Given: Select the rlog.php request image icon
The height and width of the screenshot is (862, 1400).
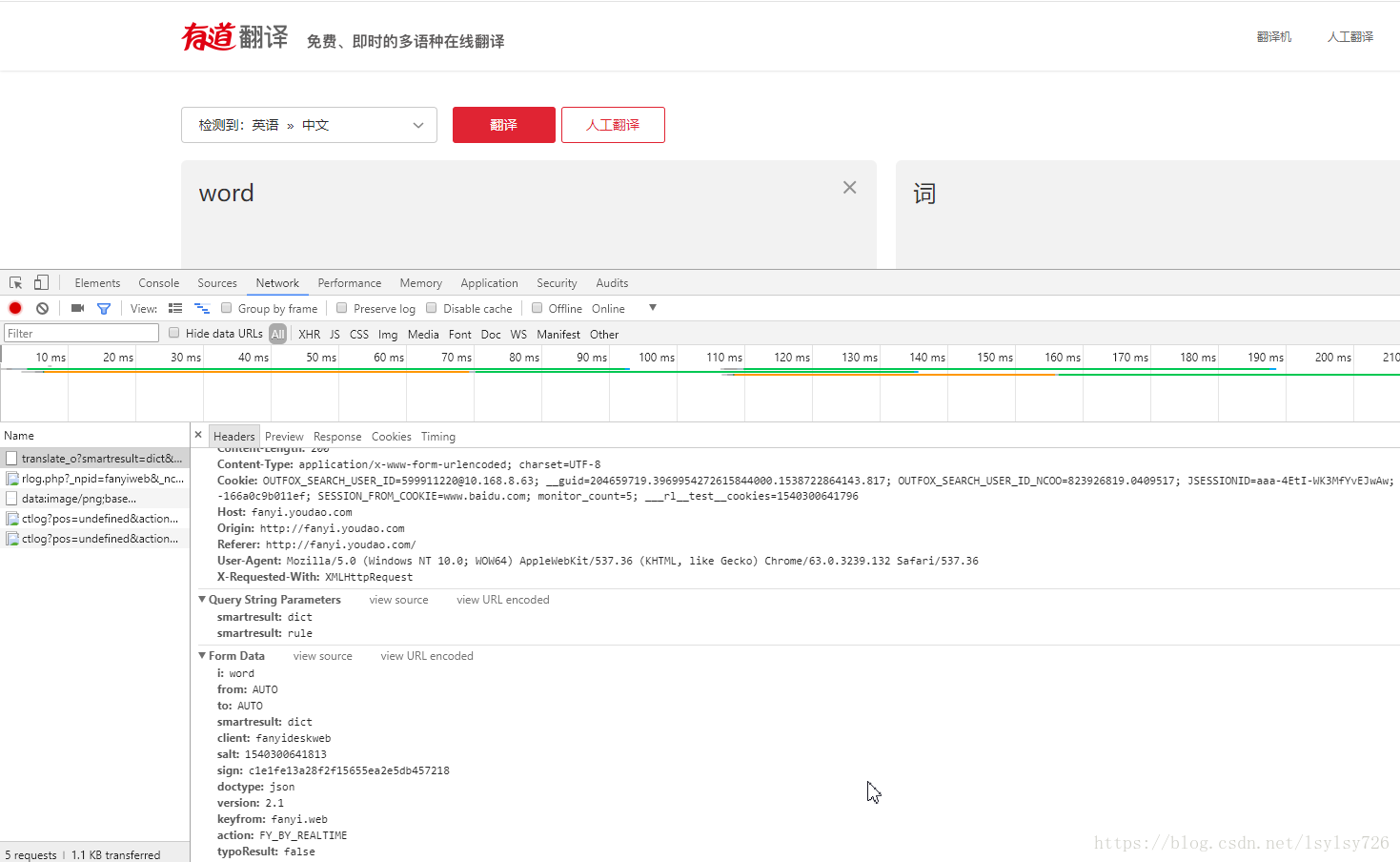Looking at the screenshot, I should [x=12, y=479].
